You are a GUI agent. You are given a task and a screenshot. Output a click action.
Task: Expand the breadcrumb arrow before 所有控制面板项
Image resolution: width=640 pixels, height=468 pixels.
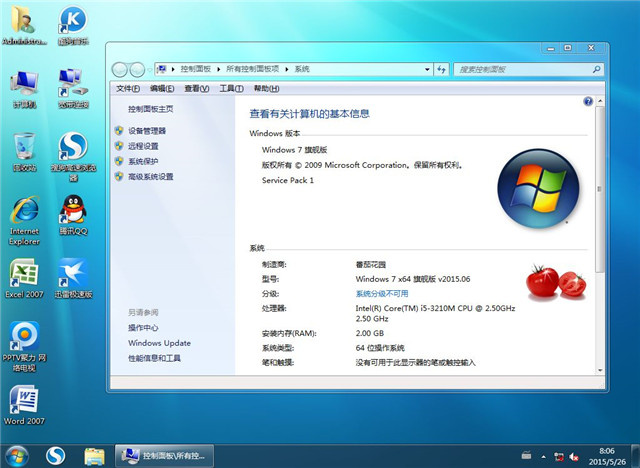coord(219,69)
